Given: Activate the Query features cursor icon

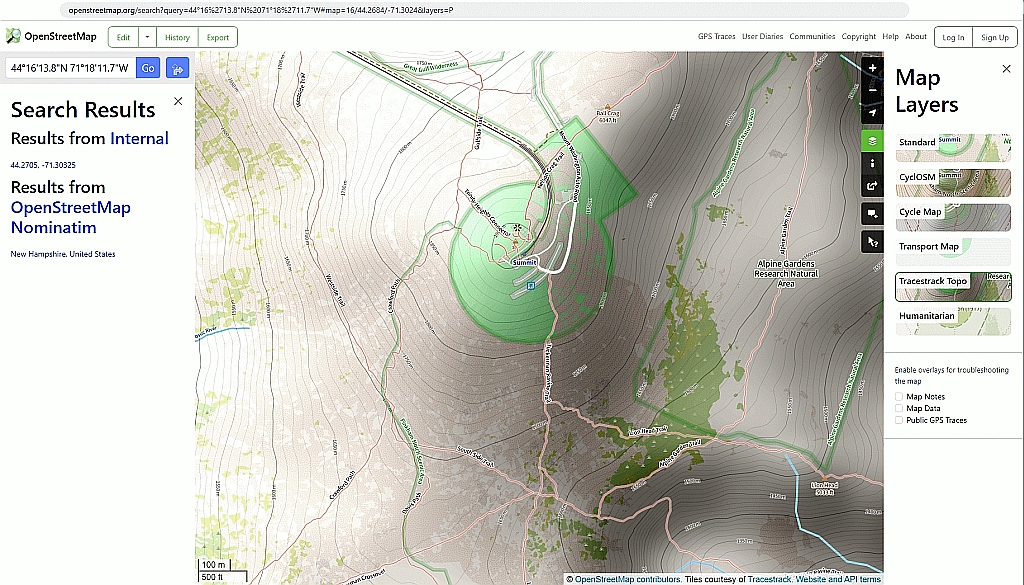Looking at the screenshot, I should click(872, 242).
